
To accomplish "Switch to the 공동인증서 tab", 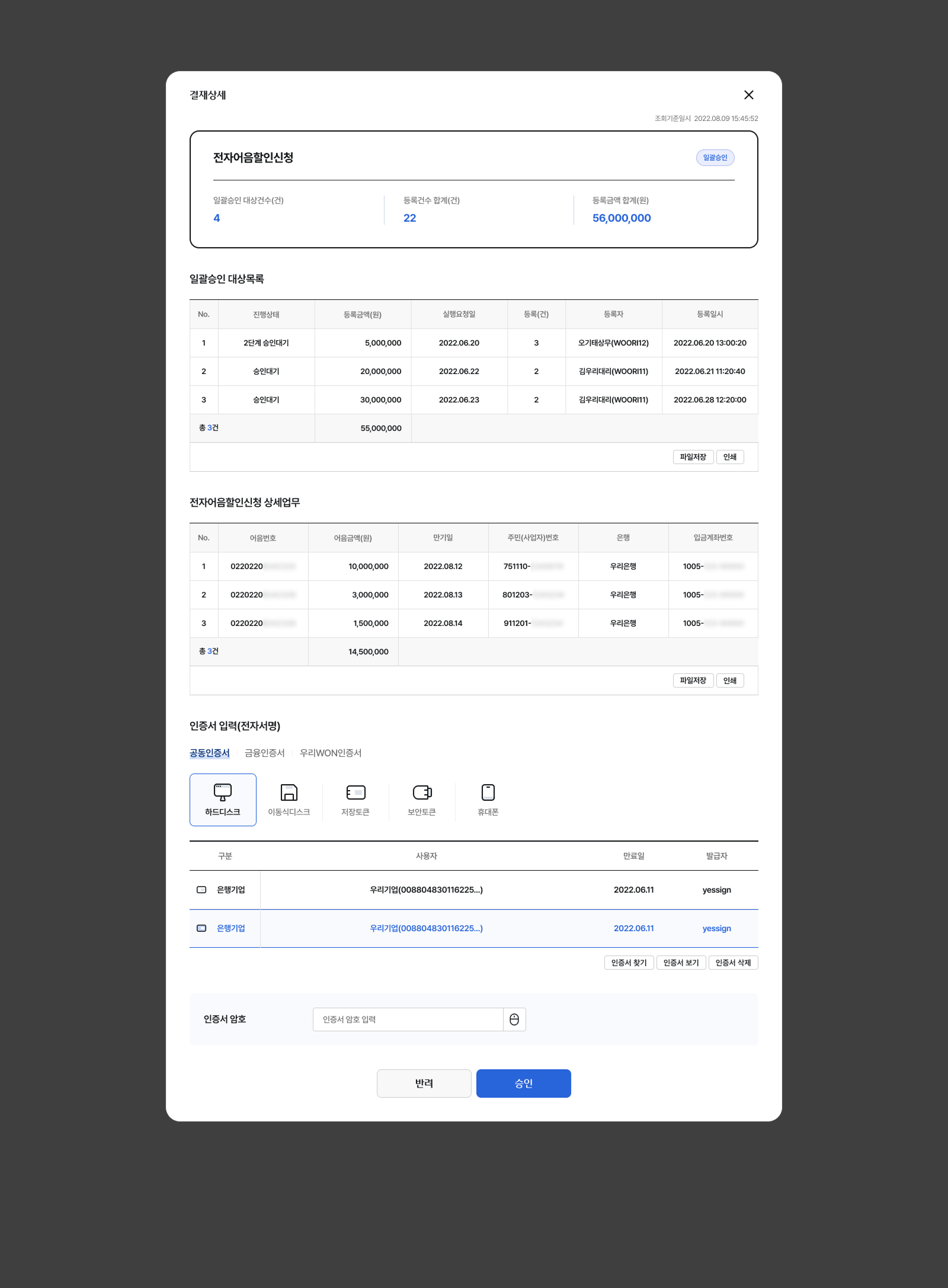I will tap(209, 753).
